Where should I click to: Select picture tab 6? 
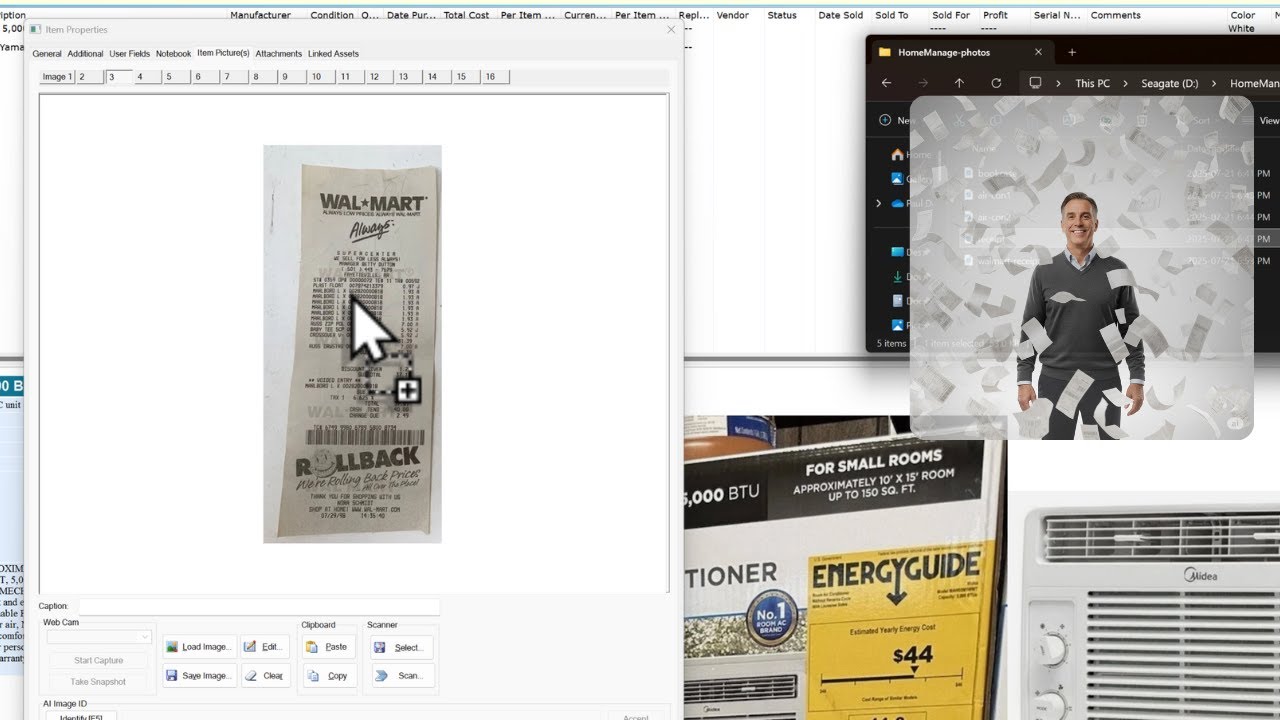click(x=206, y=77)
